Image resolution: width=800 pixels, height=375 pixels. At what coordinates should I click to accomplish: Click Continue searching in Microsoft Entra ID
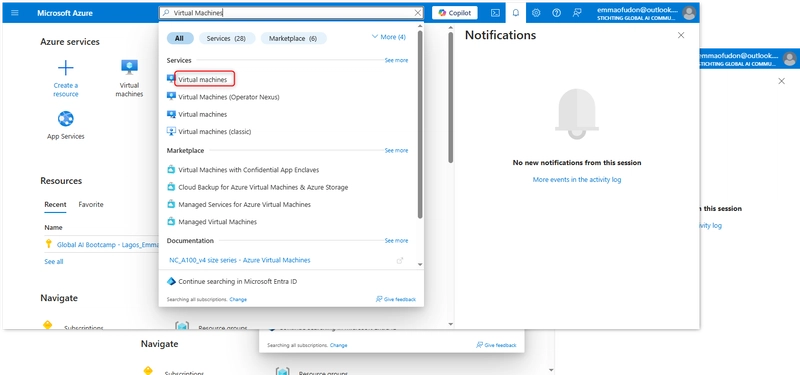coord(238,281)
